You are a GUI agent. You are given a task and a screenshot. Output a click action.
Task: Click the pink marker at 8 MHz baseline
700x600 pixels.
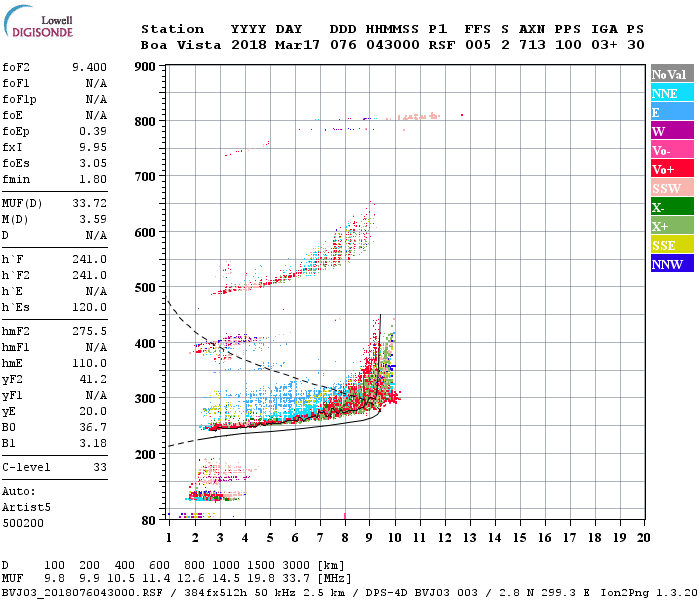pyautogui.click(x=345, y=516)
